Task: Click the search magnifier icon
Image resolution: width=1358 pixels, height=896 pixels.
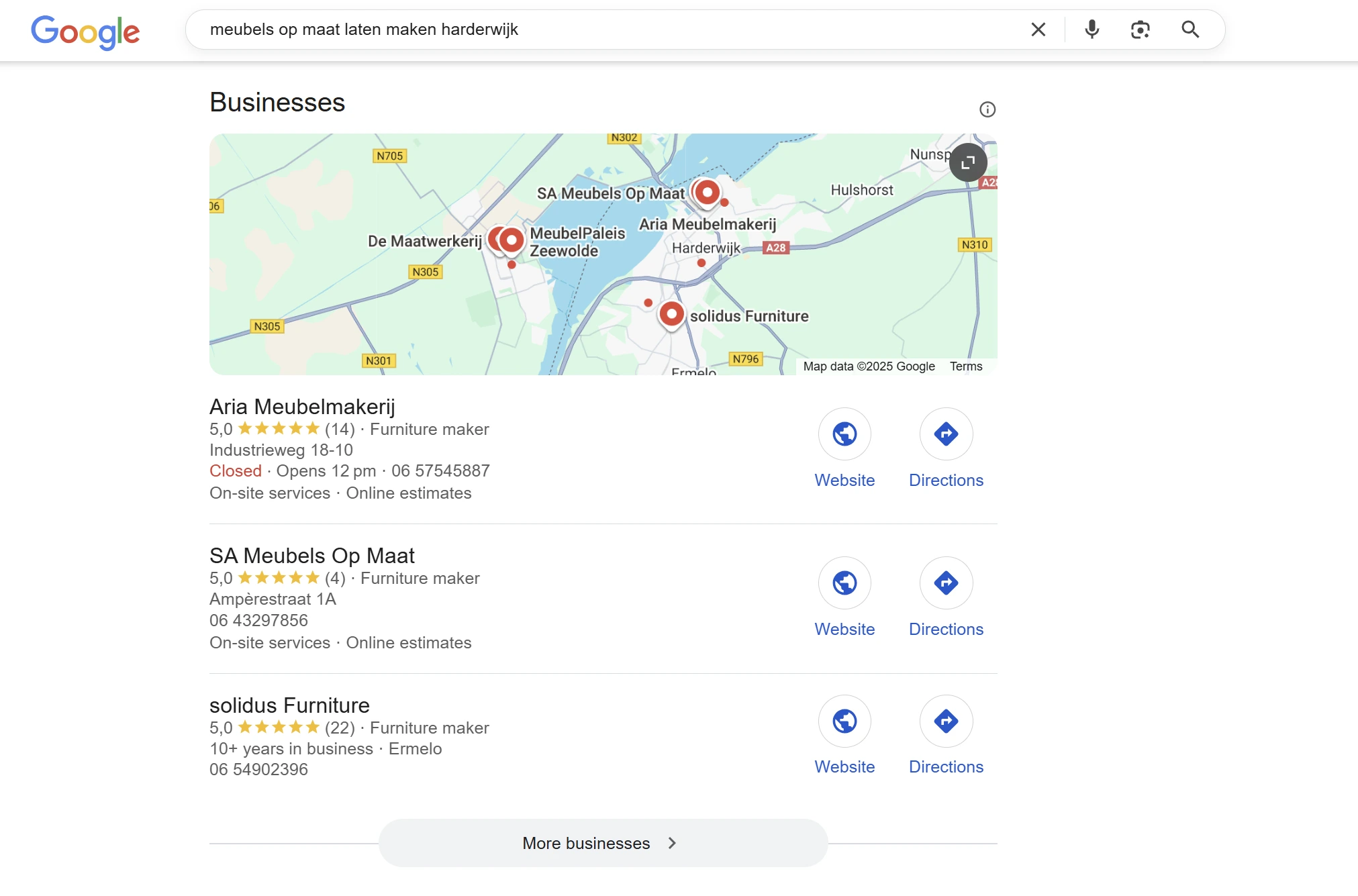Action: pyautogui.click(x=1191, y=30)
